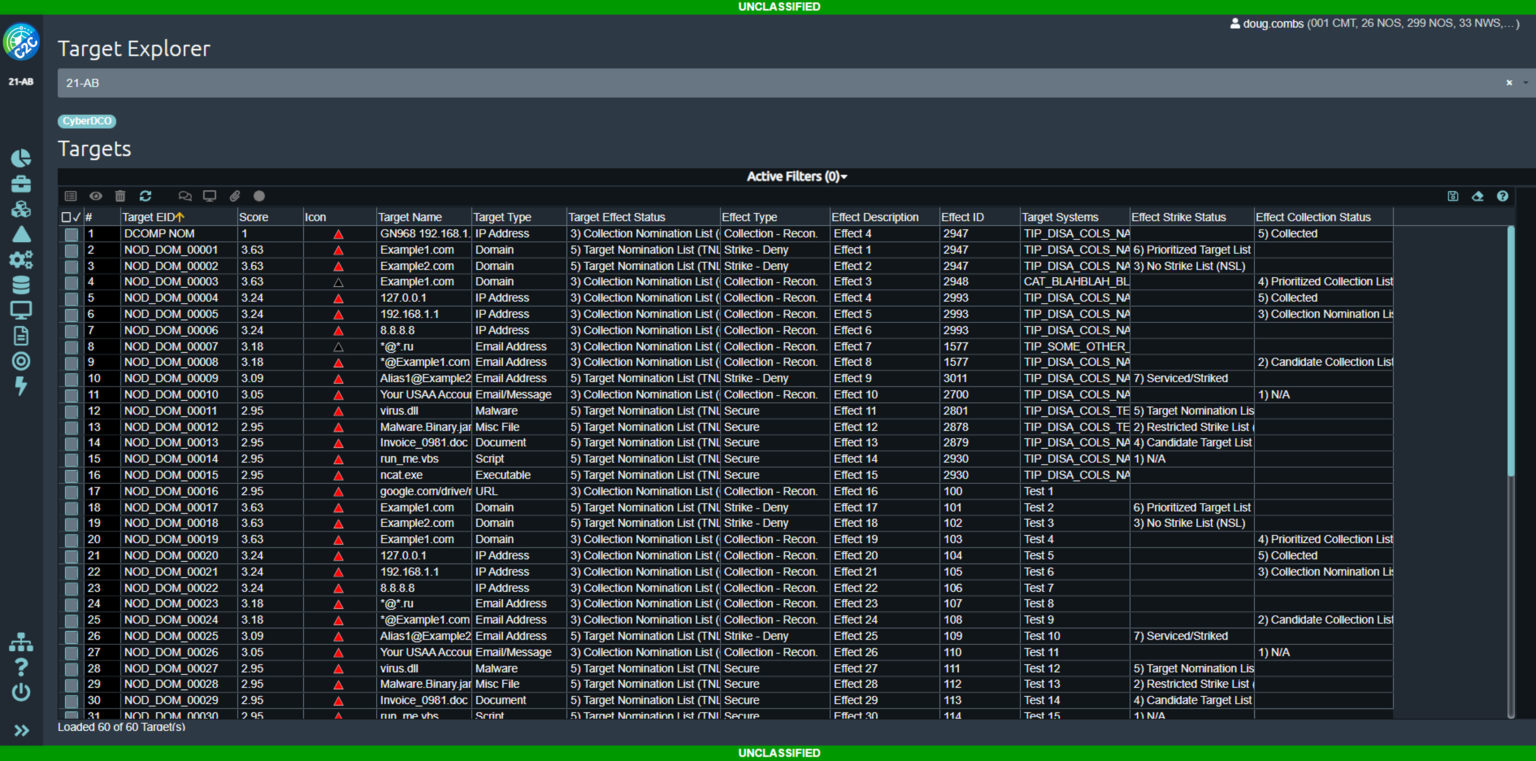Viewport: 1536px width, 761px height.
Task: Click the Effect Strike Status column header
Action: [1178, 217]
